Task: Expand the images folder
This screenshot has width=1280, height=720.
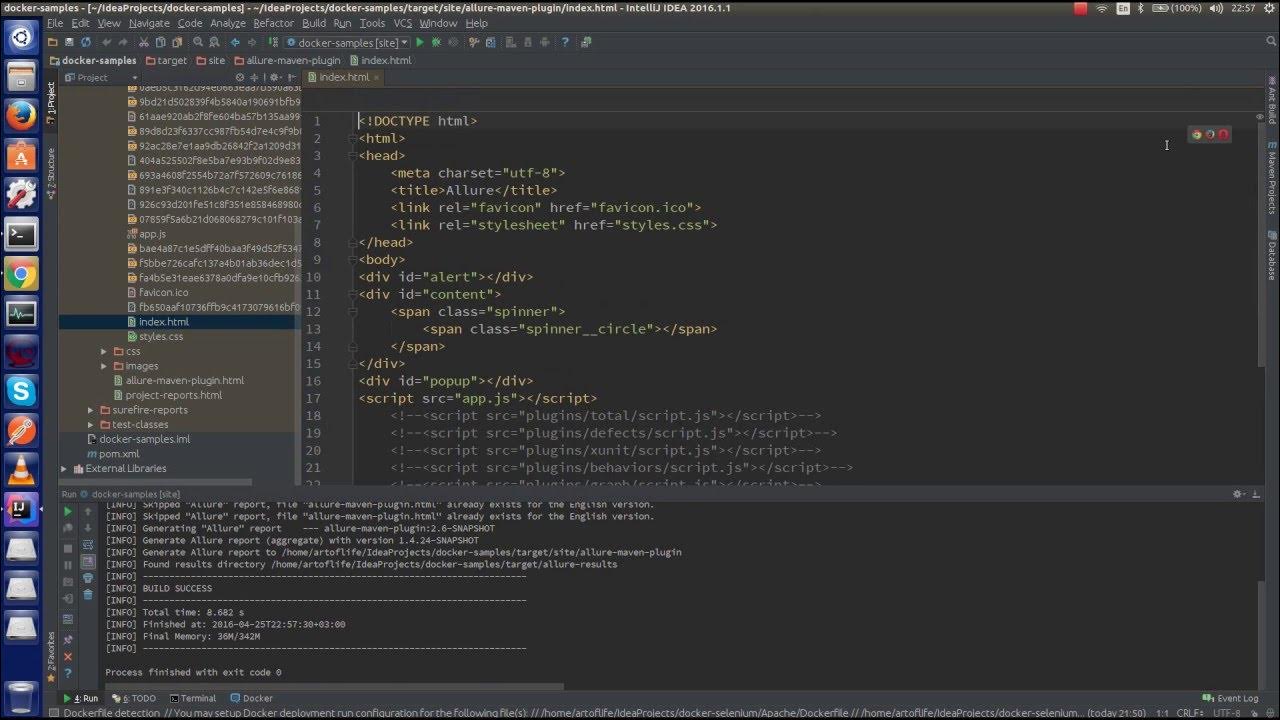Action: pos(104,366)
